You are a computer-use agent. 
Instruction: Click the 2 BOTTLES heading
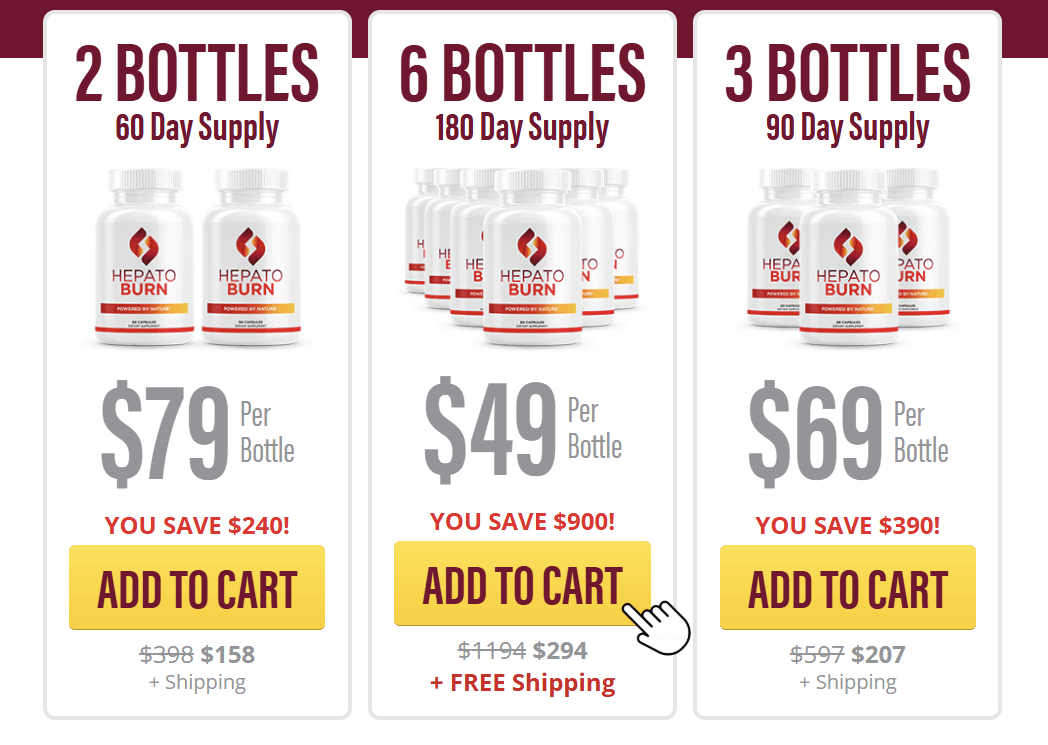click(196, 73)
